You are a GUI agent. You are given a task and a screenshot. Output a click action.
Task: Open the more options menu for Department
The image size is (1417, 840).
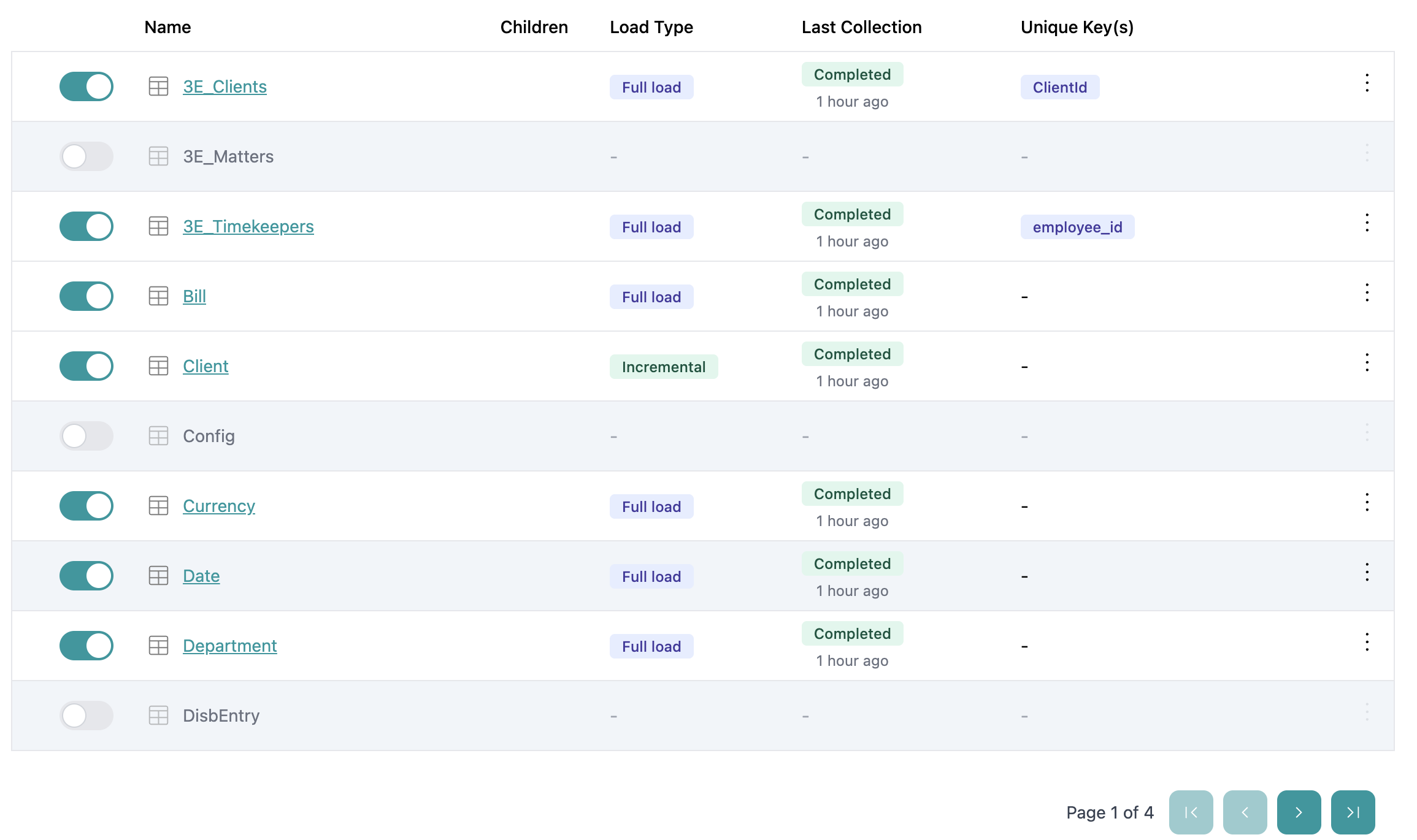[1367, 642]
